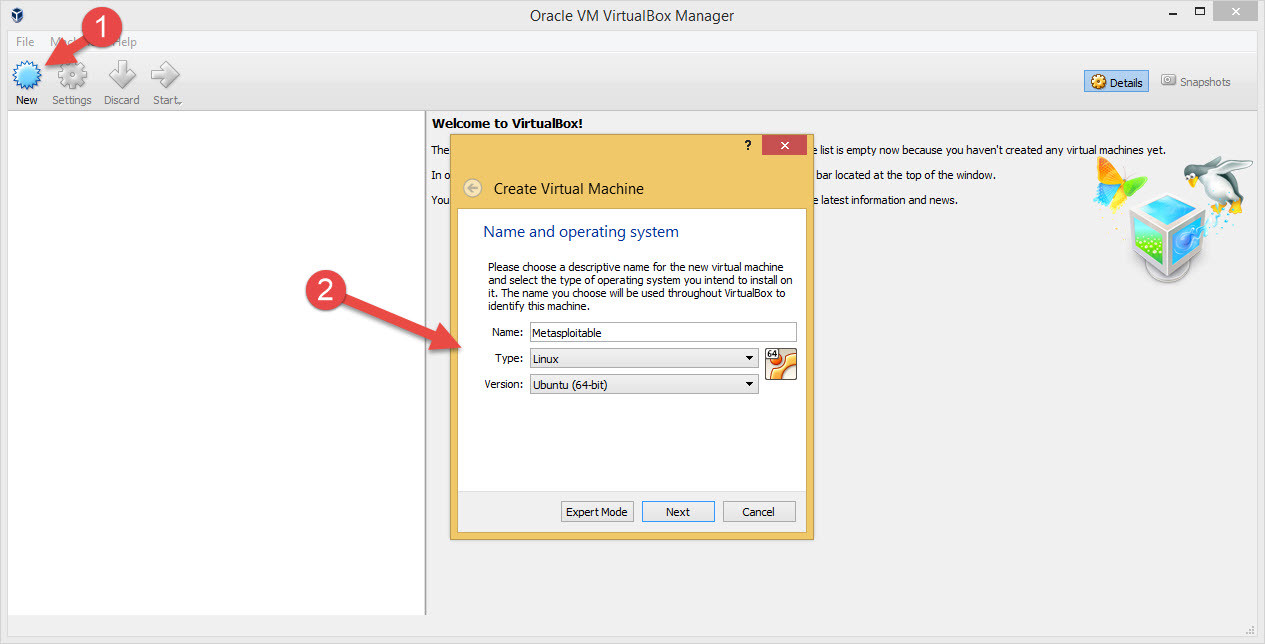Expand the Version dropdown showing Ubuntu (64-bit)
The height and width of the screenshot is (644, 1265).
coord(644,384)
